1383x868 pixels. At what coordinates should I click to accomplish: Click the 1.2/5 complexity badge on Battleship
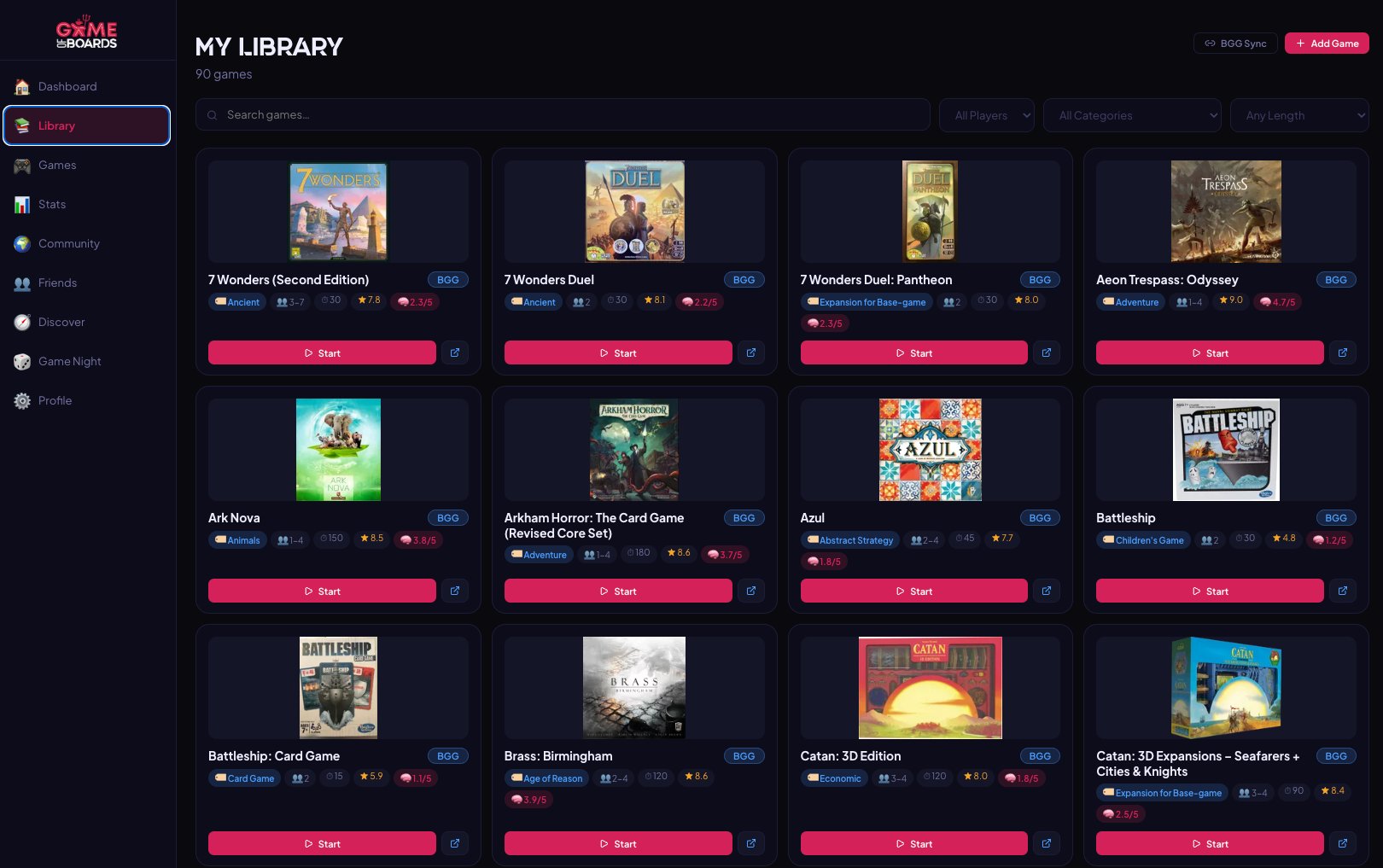[1330, 540]
